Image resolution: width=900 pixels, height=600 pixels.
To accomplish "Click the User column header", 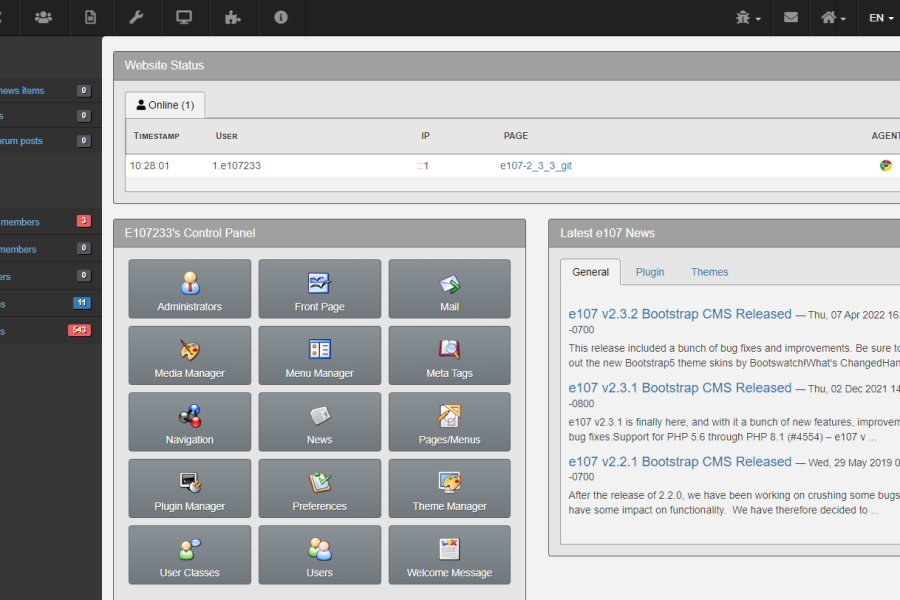I will pos(226,136).
